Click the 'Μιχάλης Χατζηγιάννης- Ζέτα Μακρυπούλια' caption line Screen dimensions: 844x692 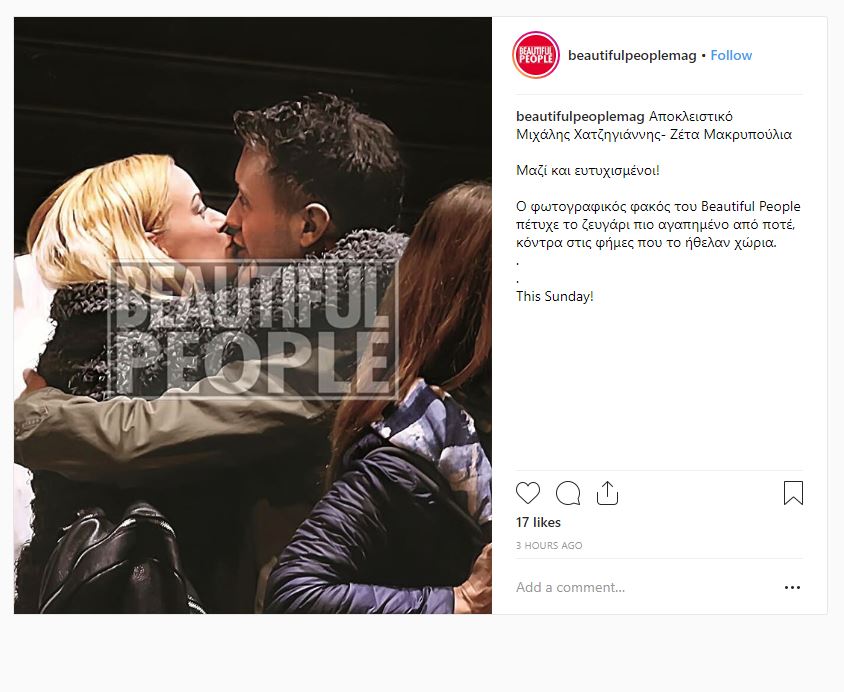tap(654, 135)
